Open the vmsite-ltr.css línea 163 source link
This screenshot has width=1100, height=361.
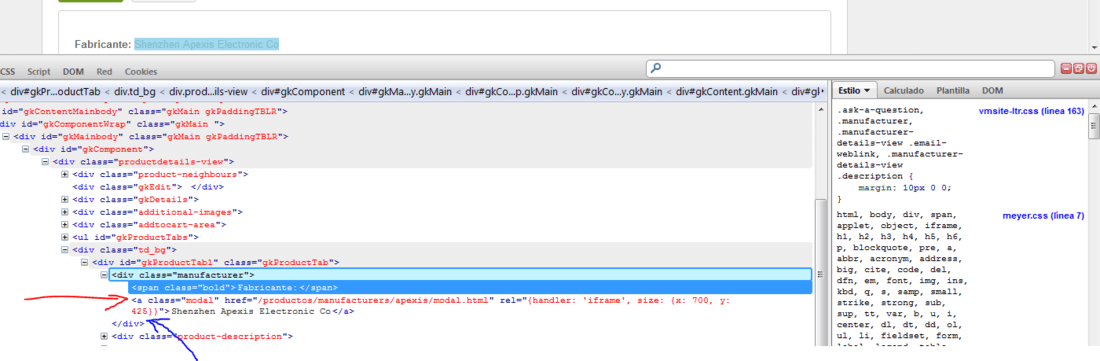tap(1031, 111)
